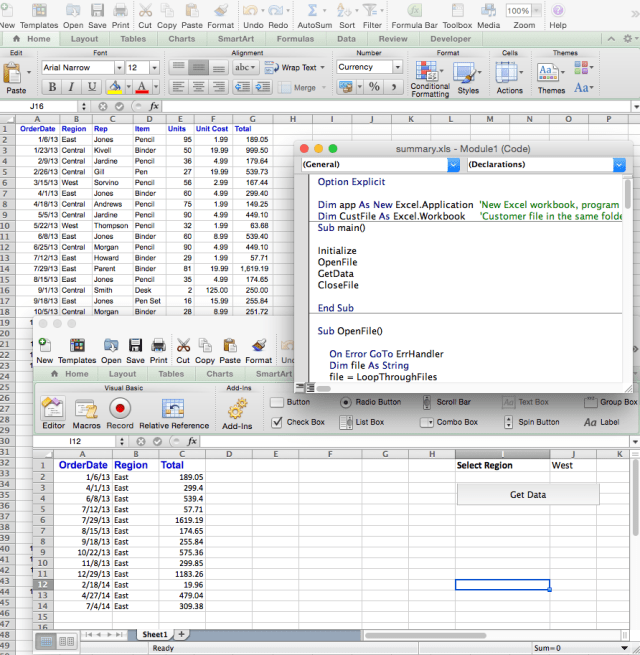
Task: Toggle Relative Reference icon
Action: (x=173, y=408)
